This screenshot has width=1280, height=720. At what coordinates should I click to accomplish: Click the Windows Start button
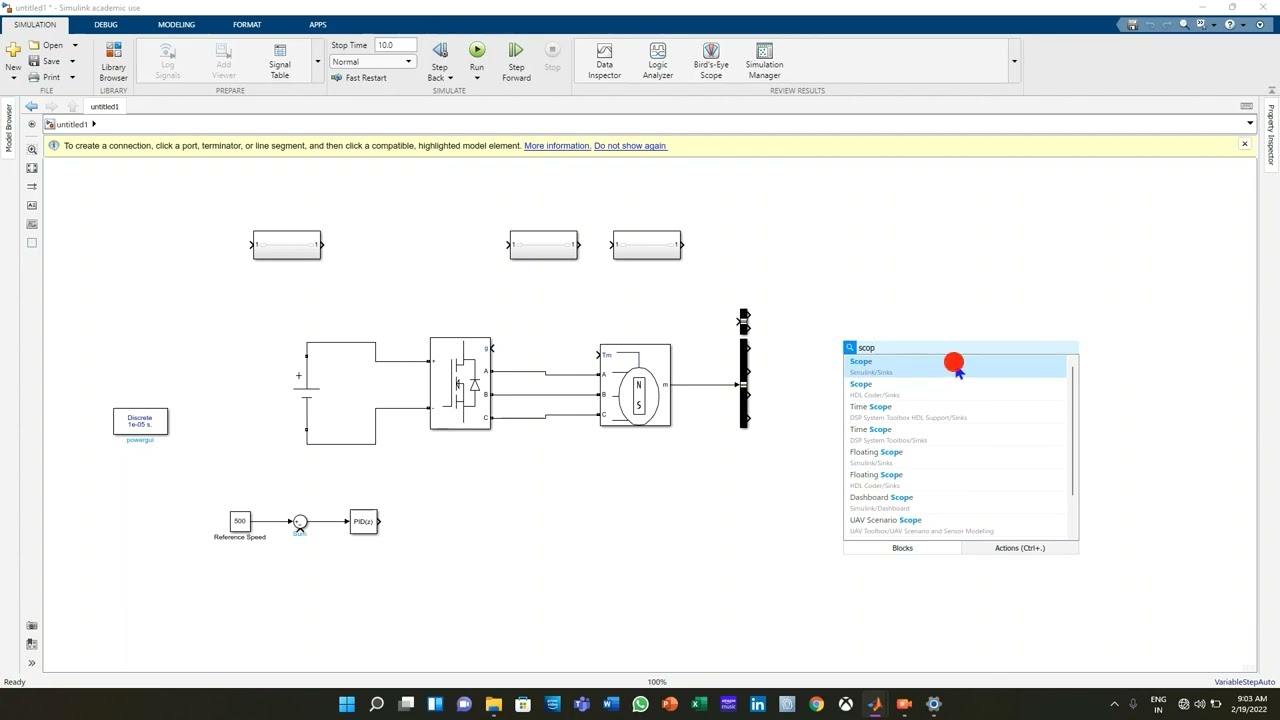click(x=347, y=704)
